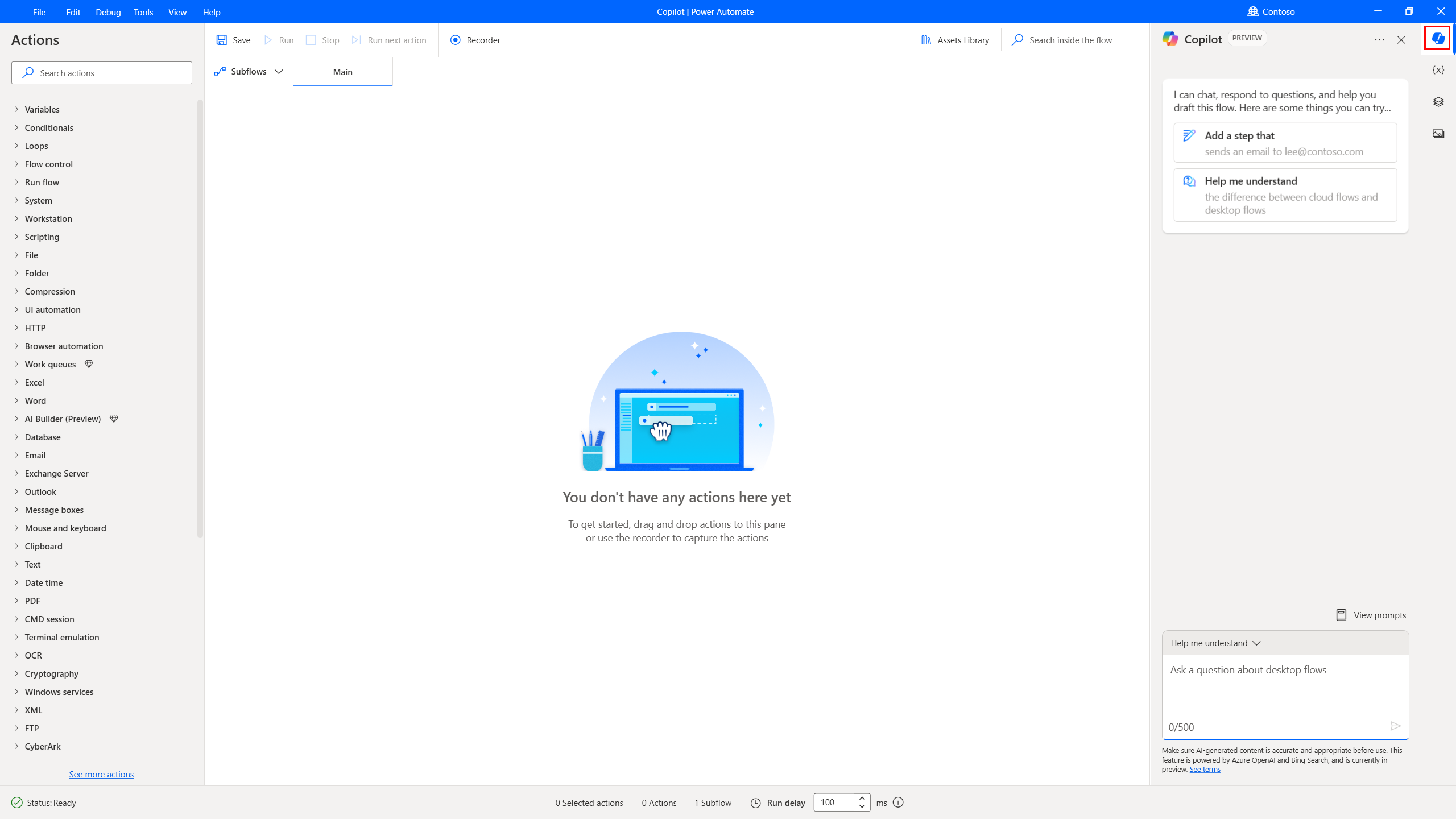Image resolution: width=1456 pixels, height=819 pixels.
Task: Select the Main subflow tab
Action: coord(342,72)
